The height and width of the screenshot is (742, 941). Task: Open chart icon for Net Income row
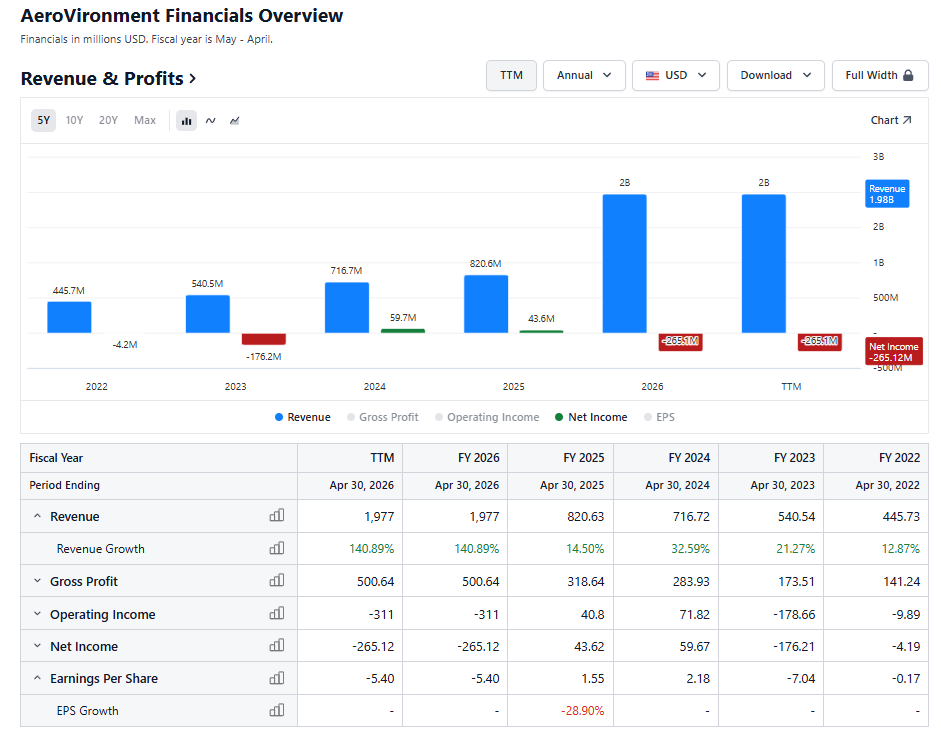(277, 646)
